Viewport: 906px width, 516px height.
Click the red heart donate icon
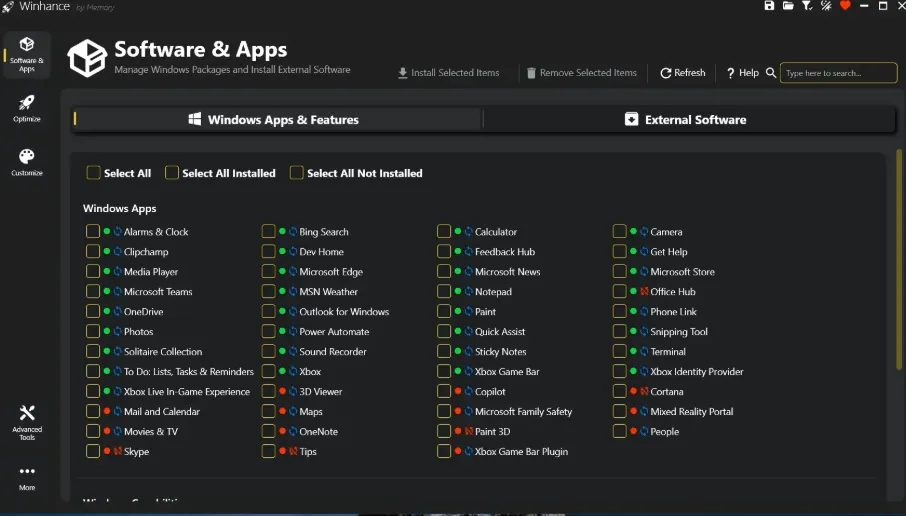pos(845,6)
